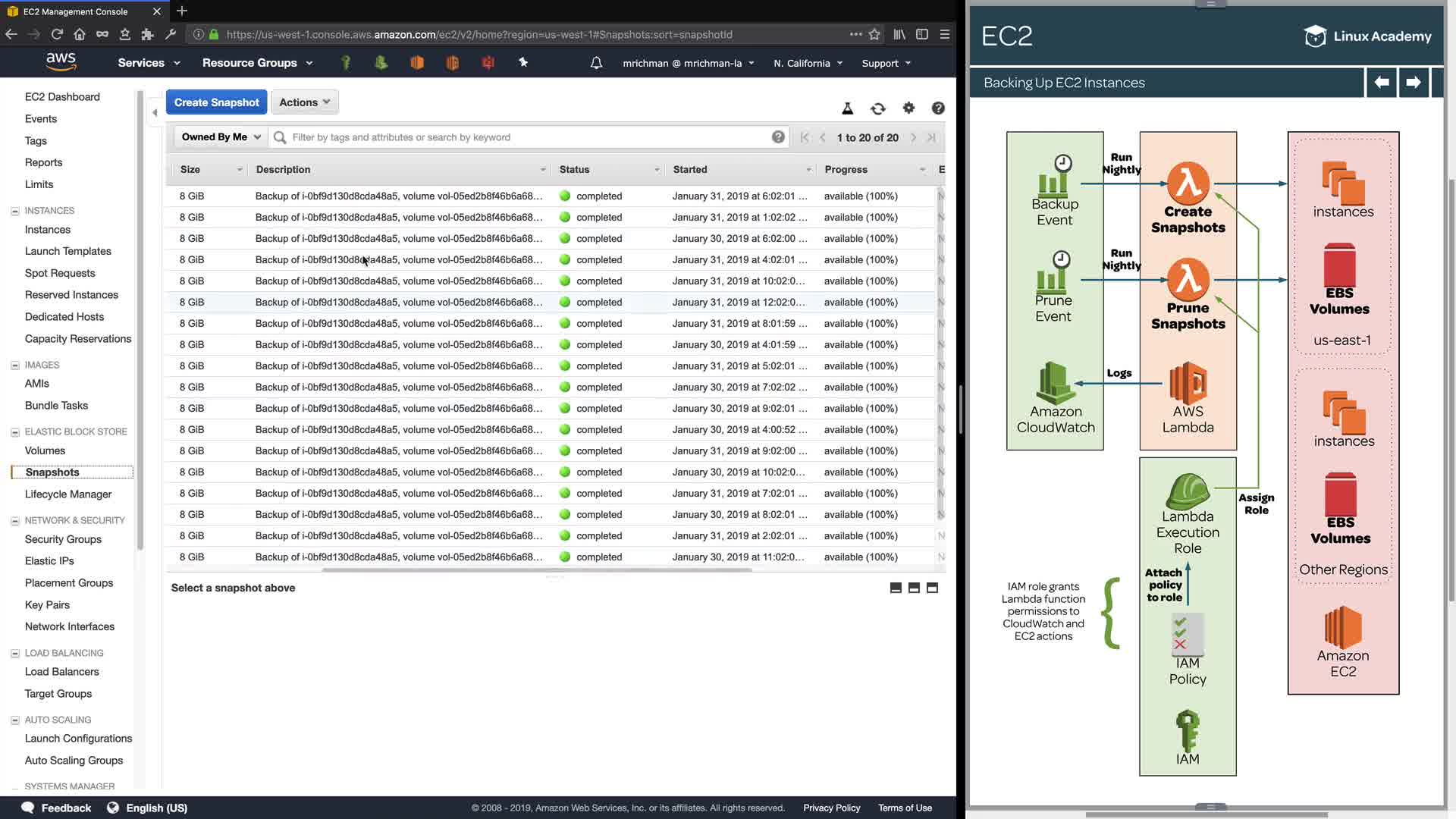The image size is (1456, 819).
Task: Collapse the NETWORK & SECURITY section
Action: pos(15,521)
